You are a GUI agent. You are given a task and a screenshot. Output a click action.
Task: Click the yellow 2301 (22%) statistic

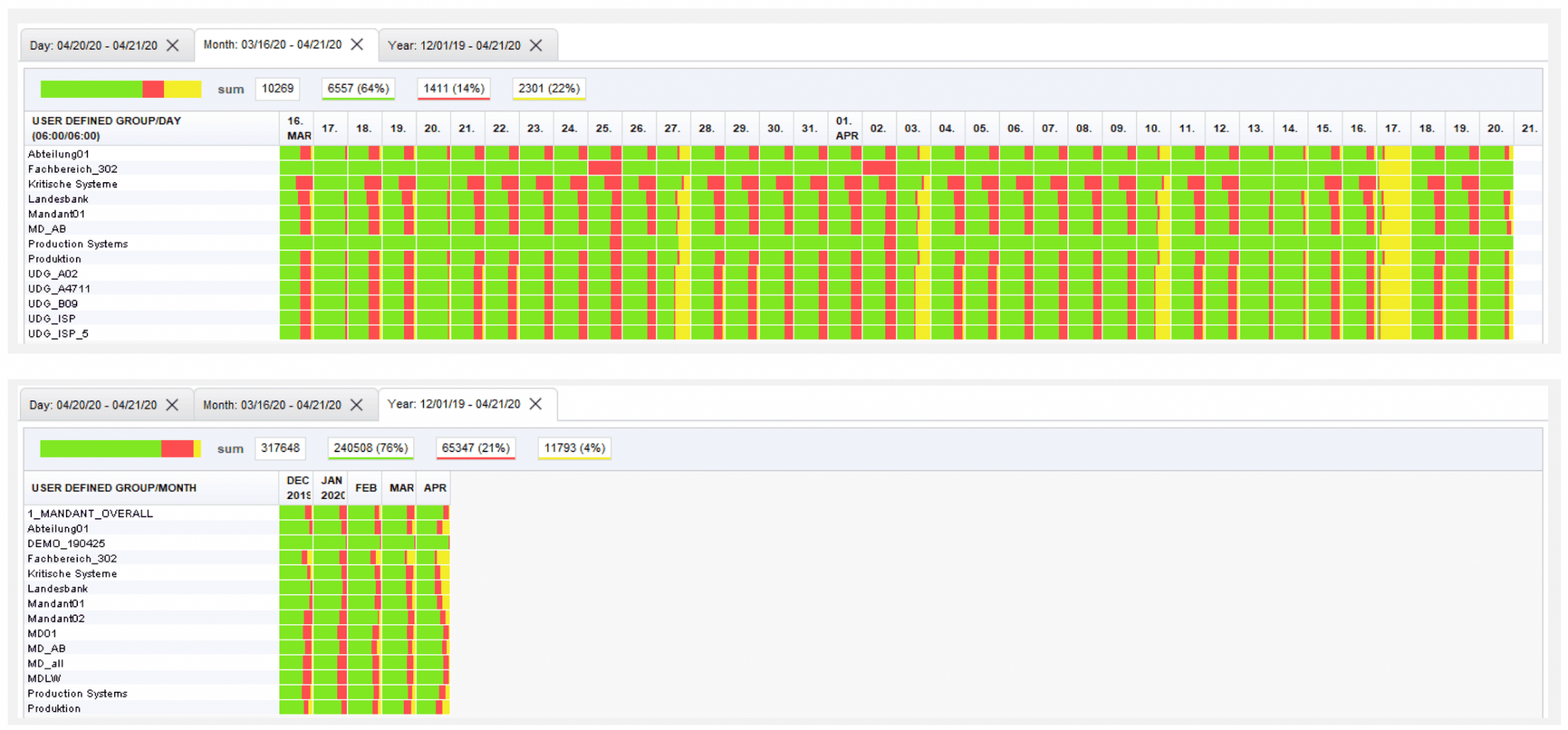click(x=548, y=89)
